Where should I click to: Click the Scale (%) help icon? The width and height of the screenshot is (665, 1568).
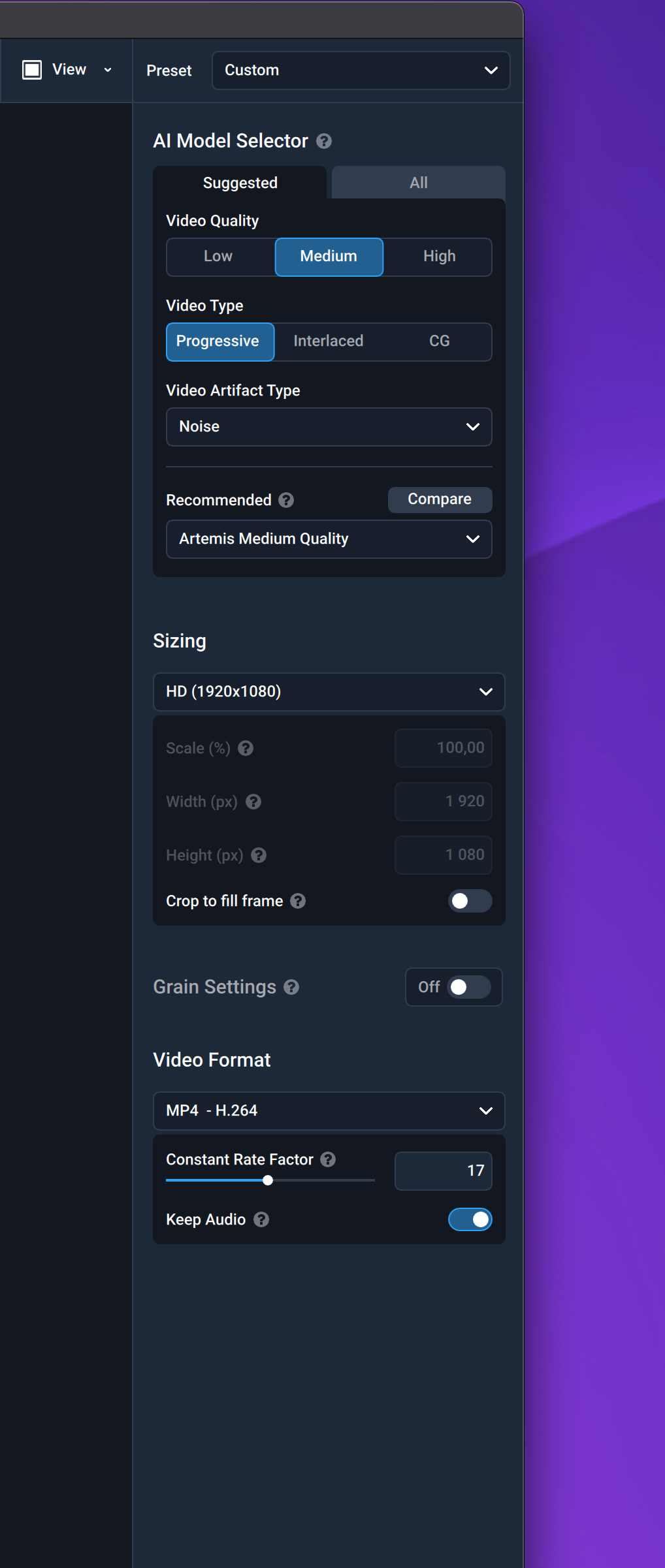click(x=246, y=748)
